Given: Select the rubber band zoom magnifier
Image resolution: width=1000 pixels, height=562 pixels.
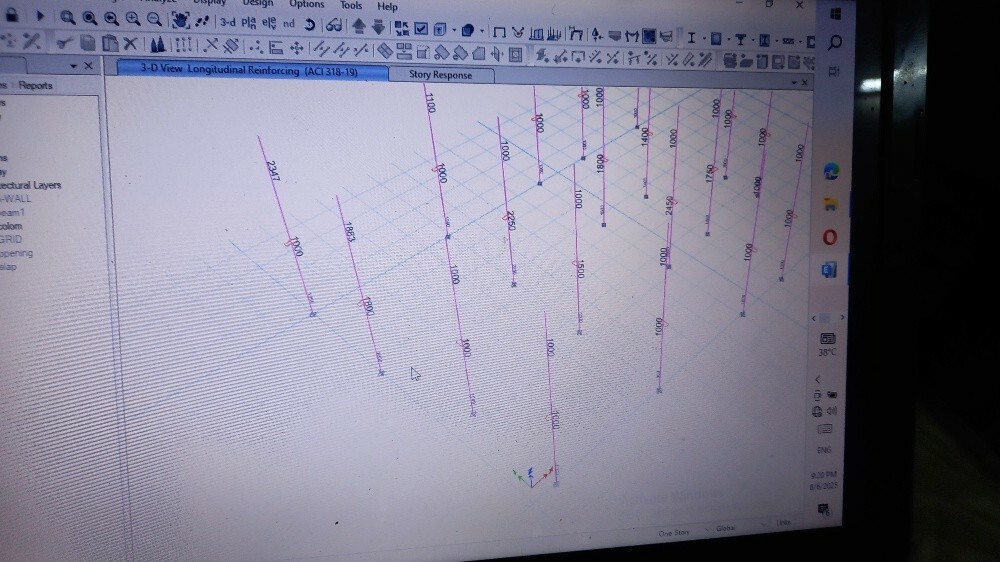Looking at the screenshot, I should 67,18.
